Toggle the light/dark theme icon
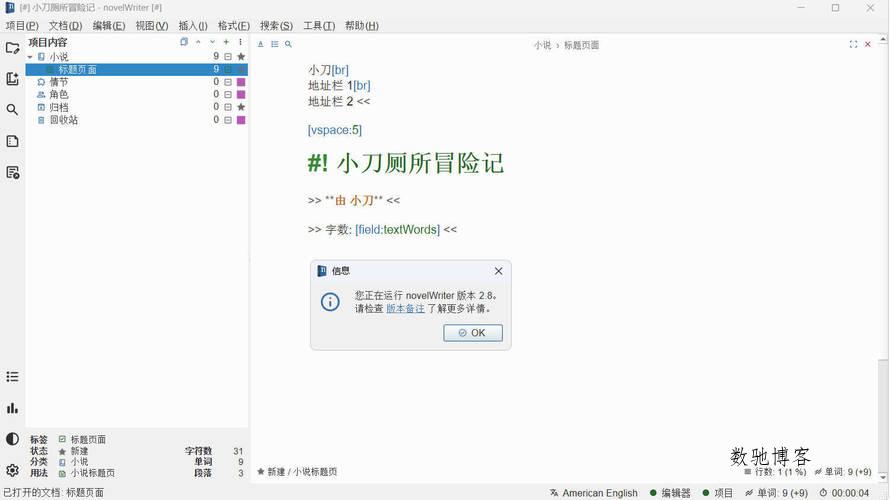The height and width of the screenshot is (500, 890). [x=12, y=439]
